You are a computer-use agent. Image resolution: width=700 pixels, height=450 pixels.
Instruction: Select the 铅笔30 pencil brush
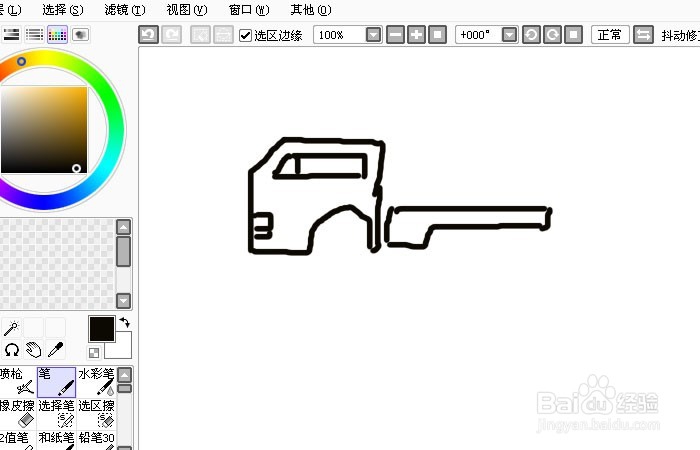pyautogui.click(x=96, y=440)
